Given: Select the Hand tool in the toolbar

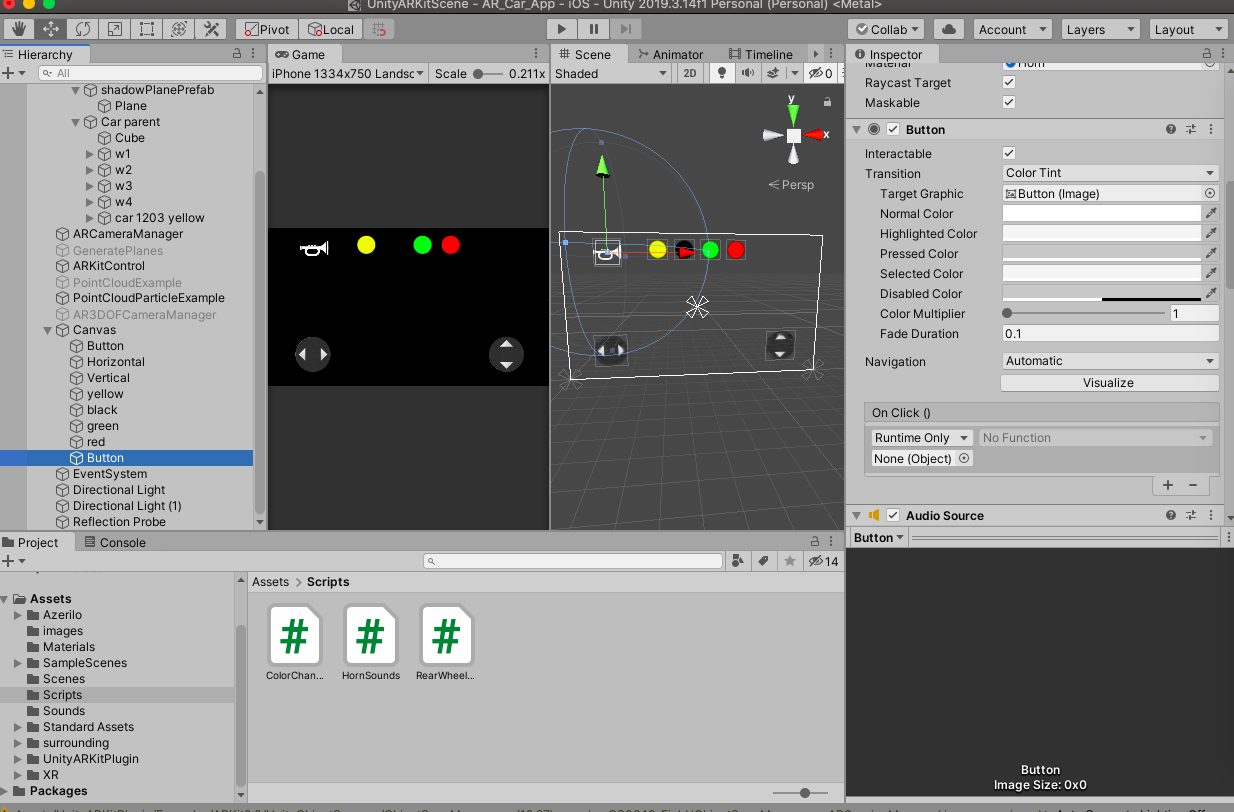Looking at the screenshot, I should 19,29.
